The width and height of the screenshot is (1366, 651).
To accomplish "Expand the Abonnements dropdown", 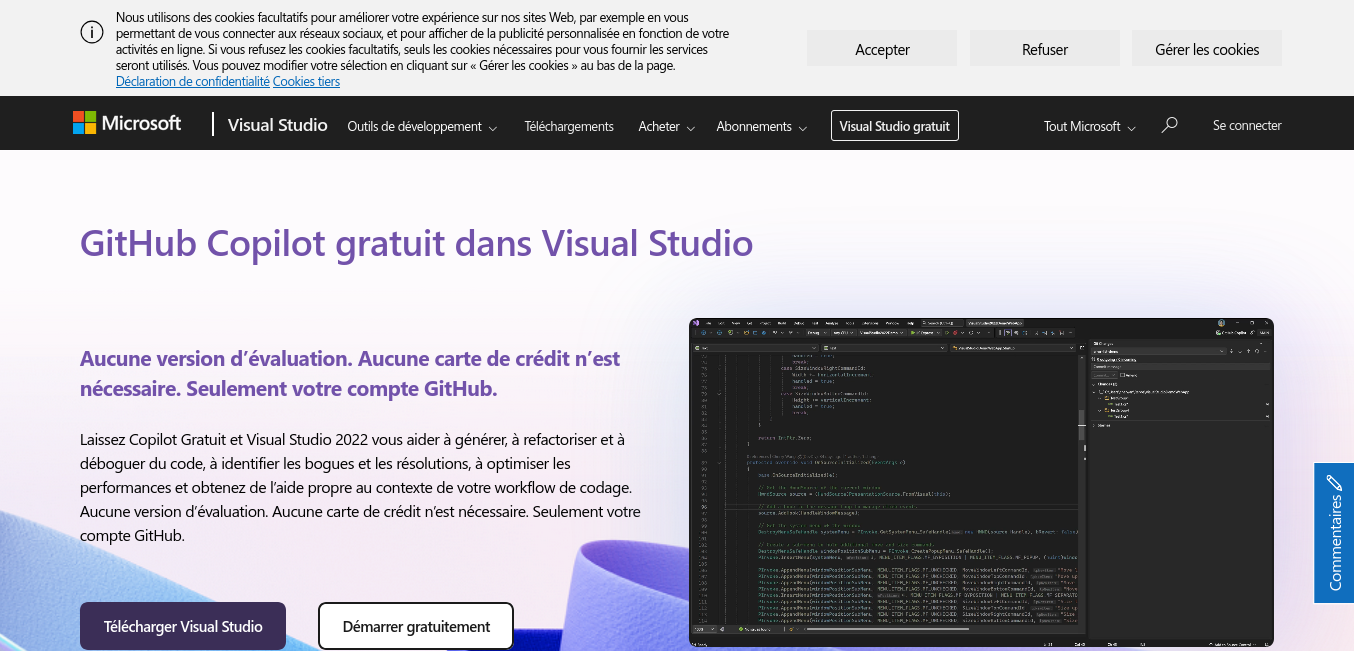I will click(x=762, y=126).
